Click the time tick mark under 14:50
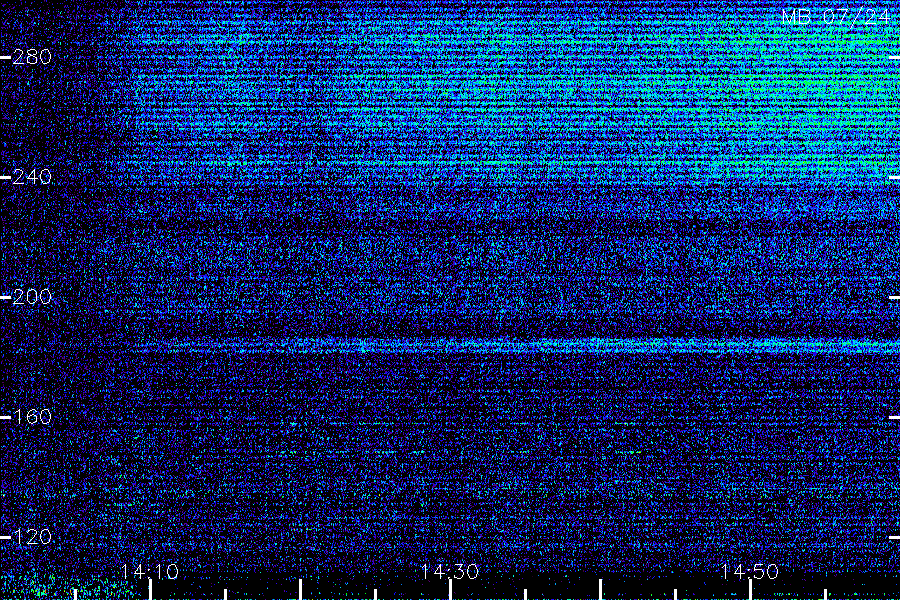900x600 pixels. tap(750, 590)
